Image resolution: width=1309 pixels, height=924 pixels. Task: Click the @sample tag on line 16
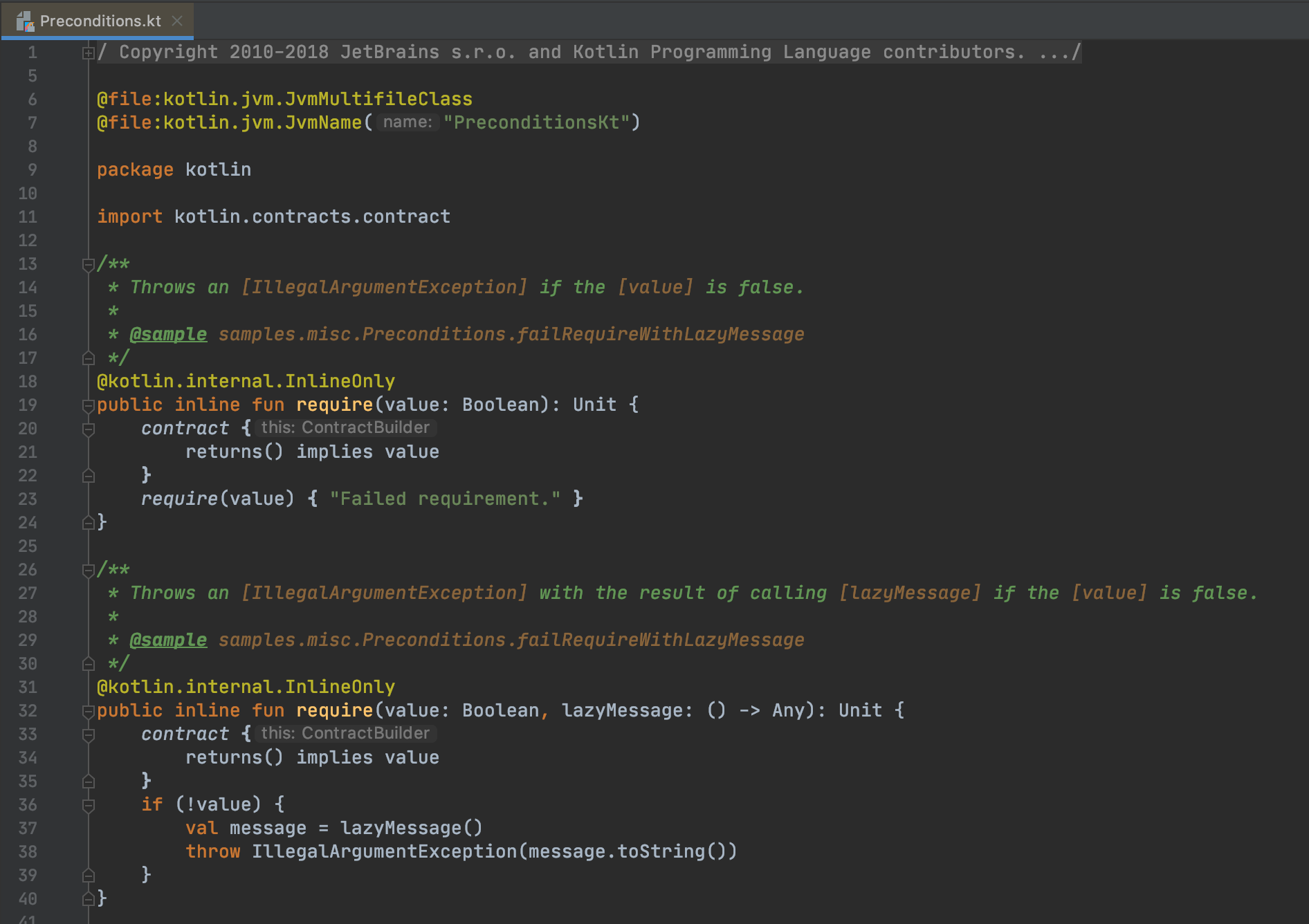pos(168,335)
